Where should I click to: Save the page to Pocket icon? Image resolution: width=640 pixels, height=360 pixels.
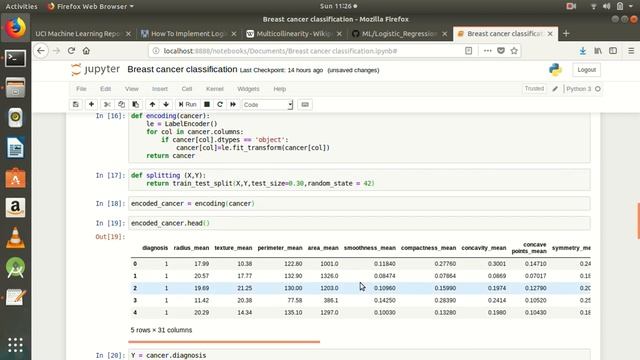pos(501,51)
